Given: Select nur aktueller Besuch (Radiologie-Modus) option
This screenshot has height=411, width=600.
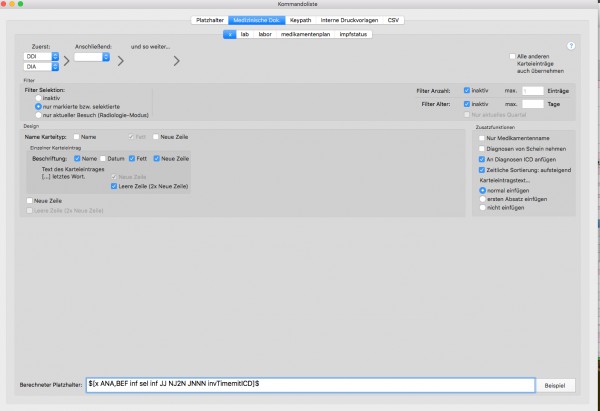Looking at the screenshot, I should (x=38, y=115).
